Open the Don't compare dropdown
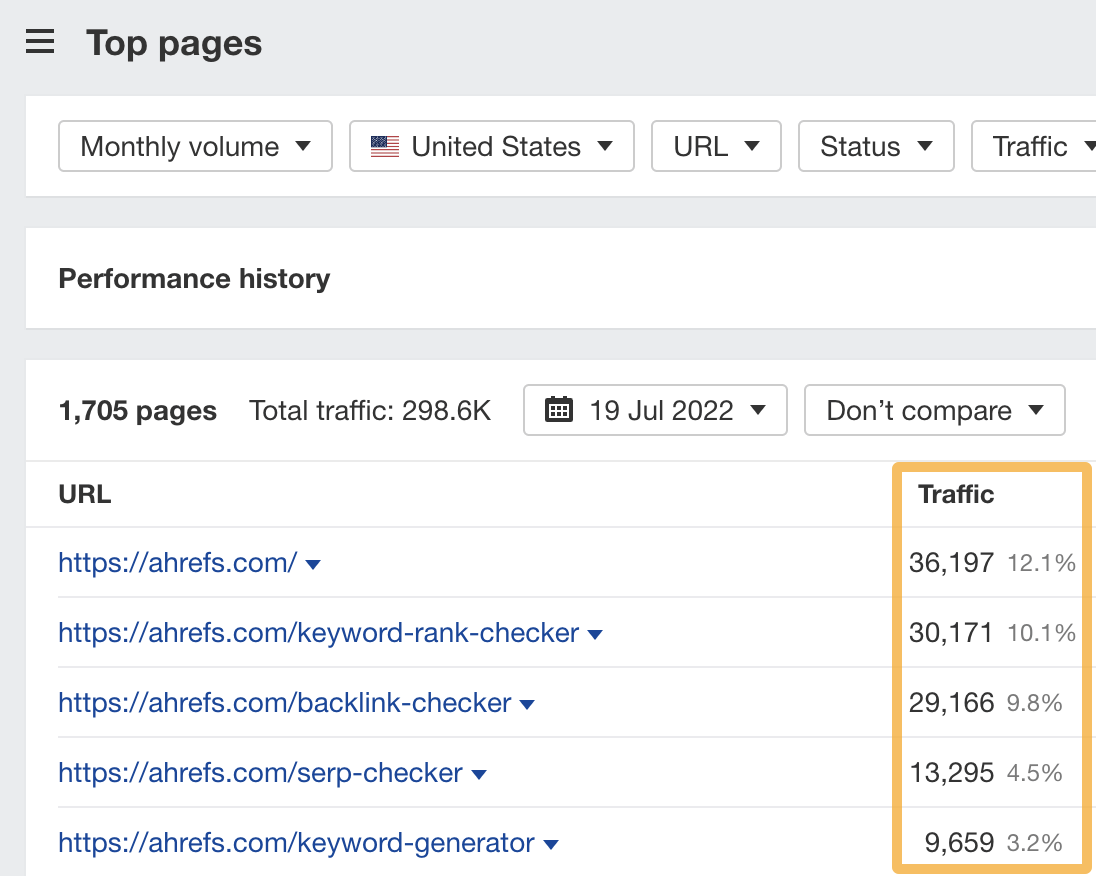The image size is (1096, 876). coord(933,410)
